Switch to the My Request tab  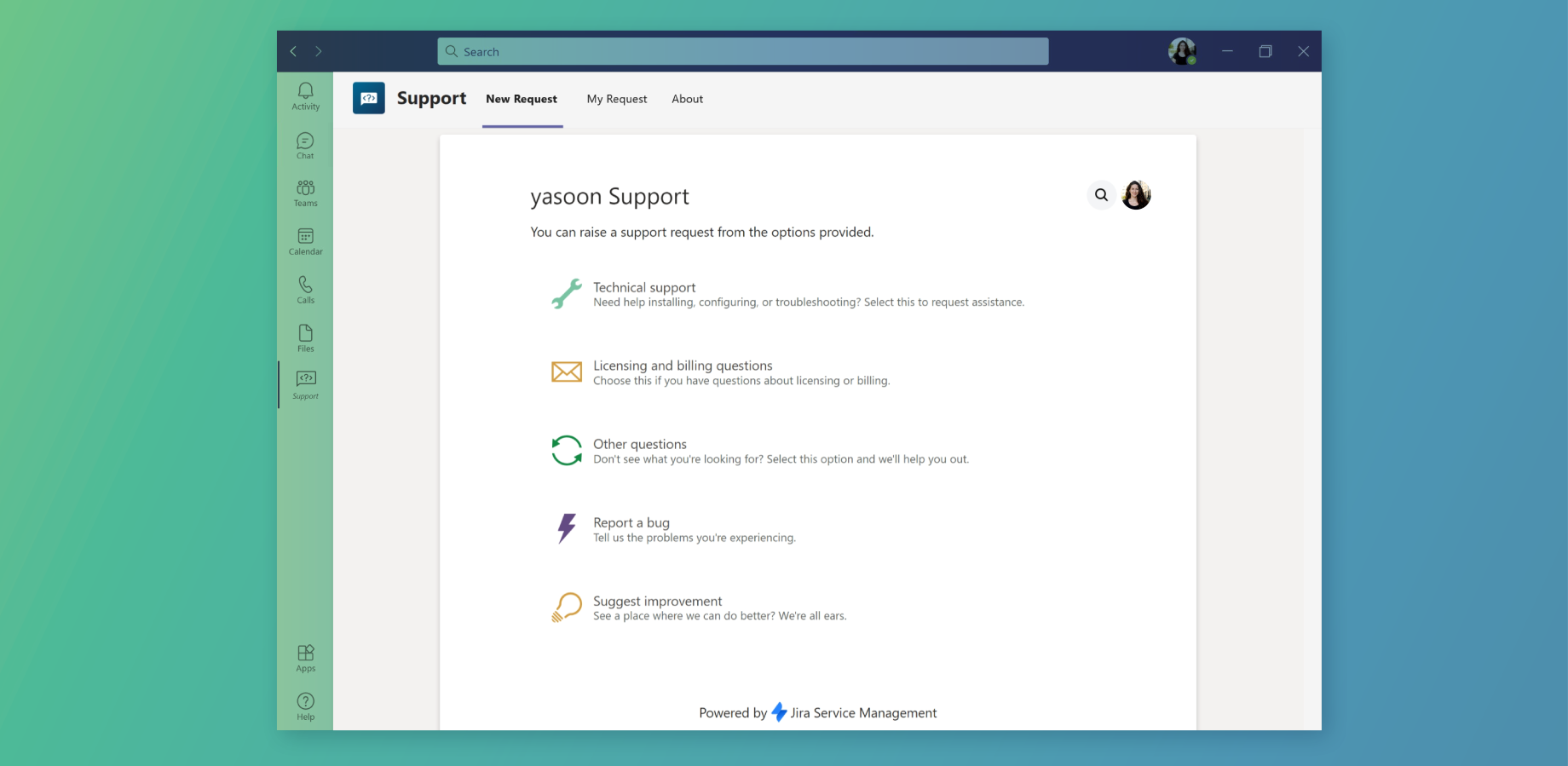(x=616, y=99)
